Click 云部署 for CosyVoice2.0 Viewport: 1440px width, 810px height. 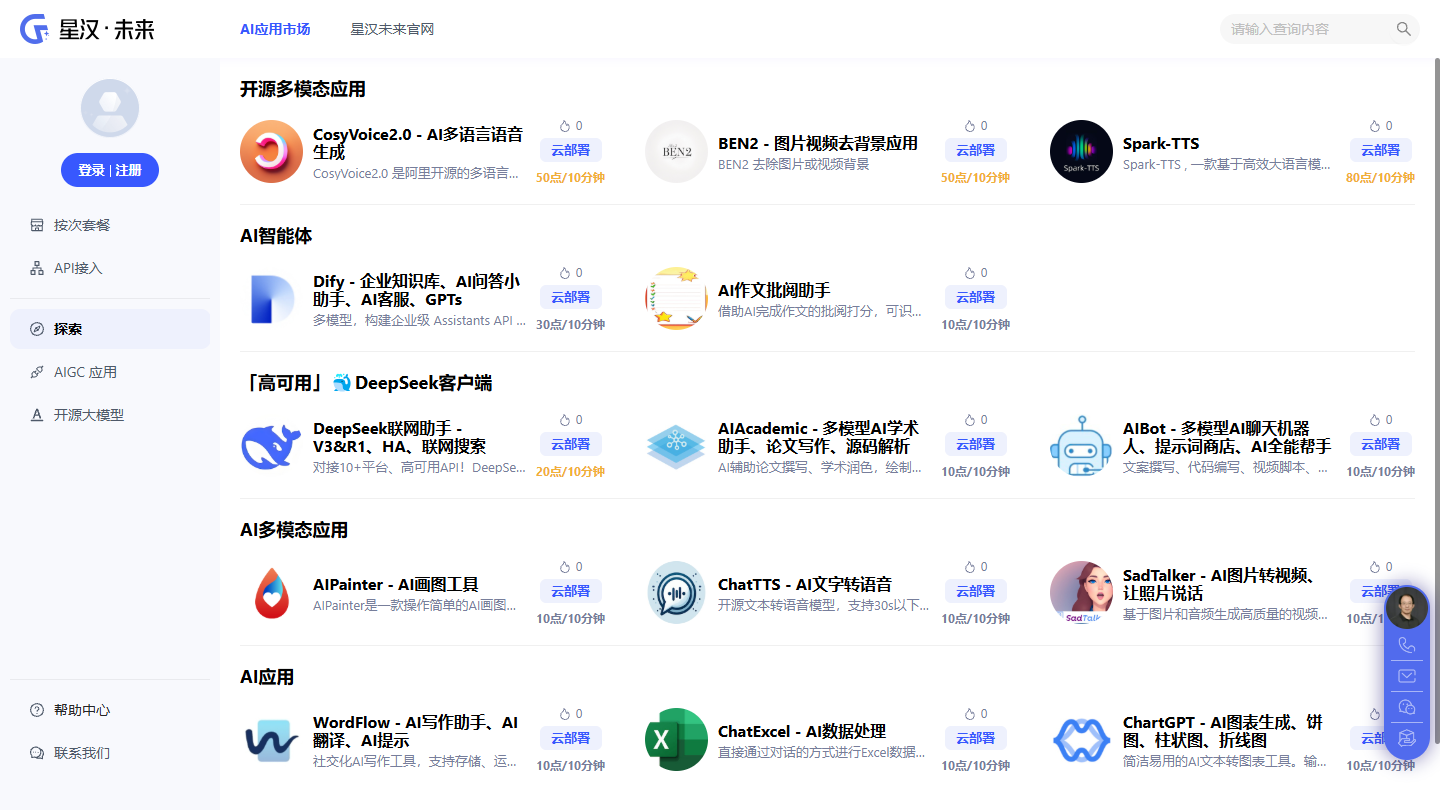pos(570,150)
